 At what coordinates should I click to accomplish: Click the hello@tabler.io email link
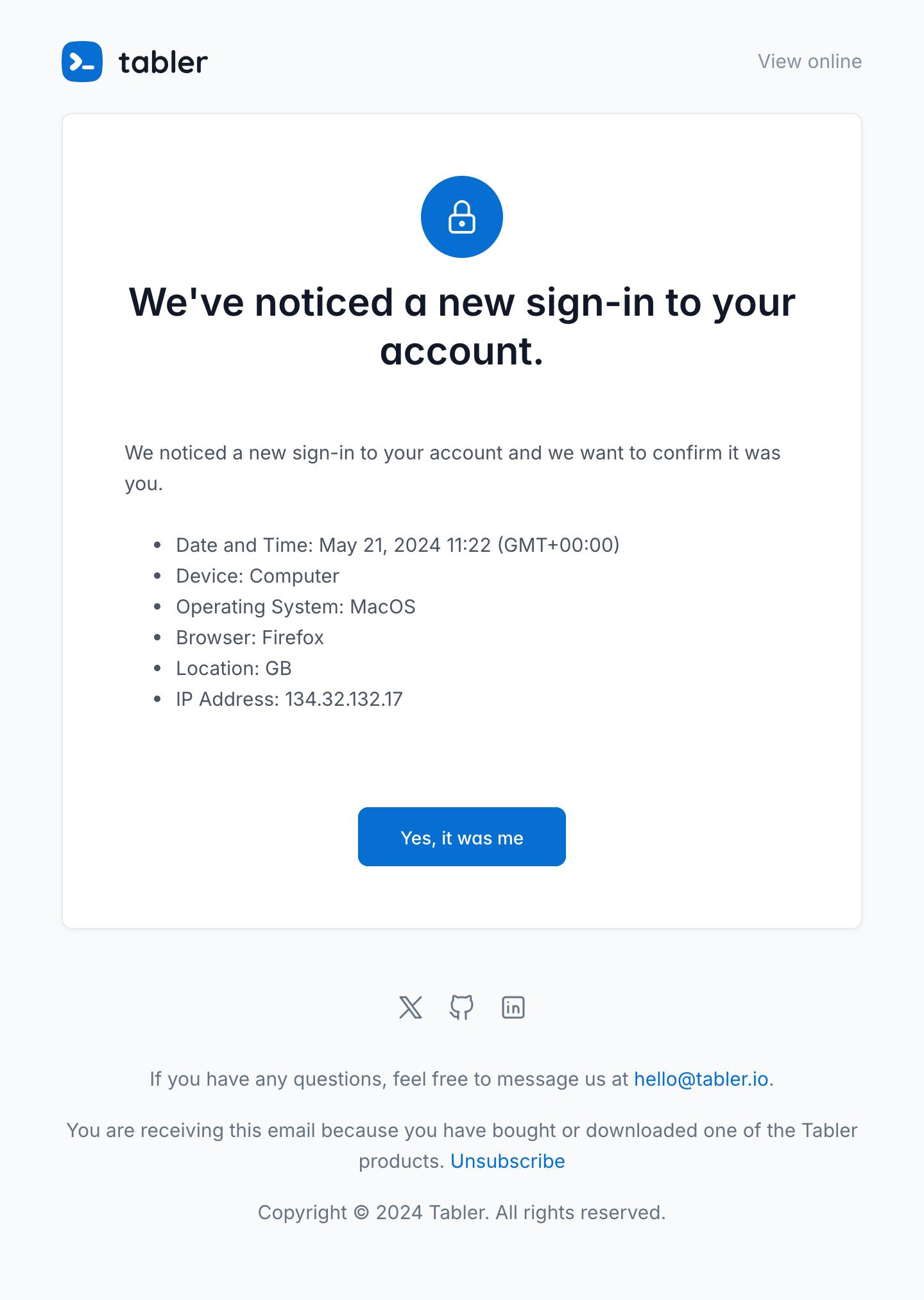coord(701,1079)
